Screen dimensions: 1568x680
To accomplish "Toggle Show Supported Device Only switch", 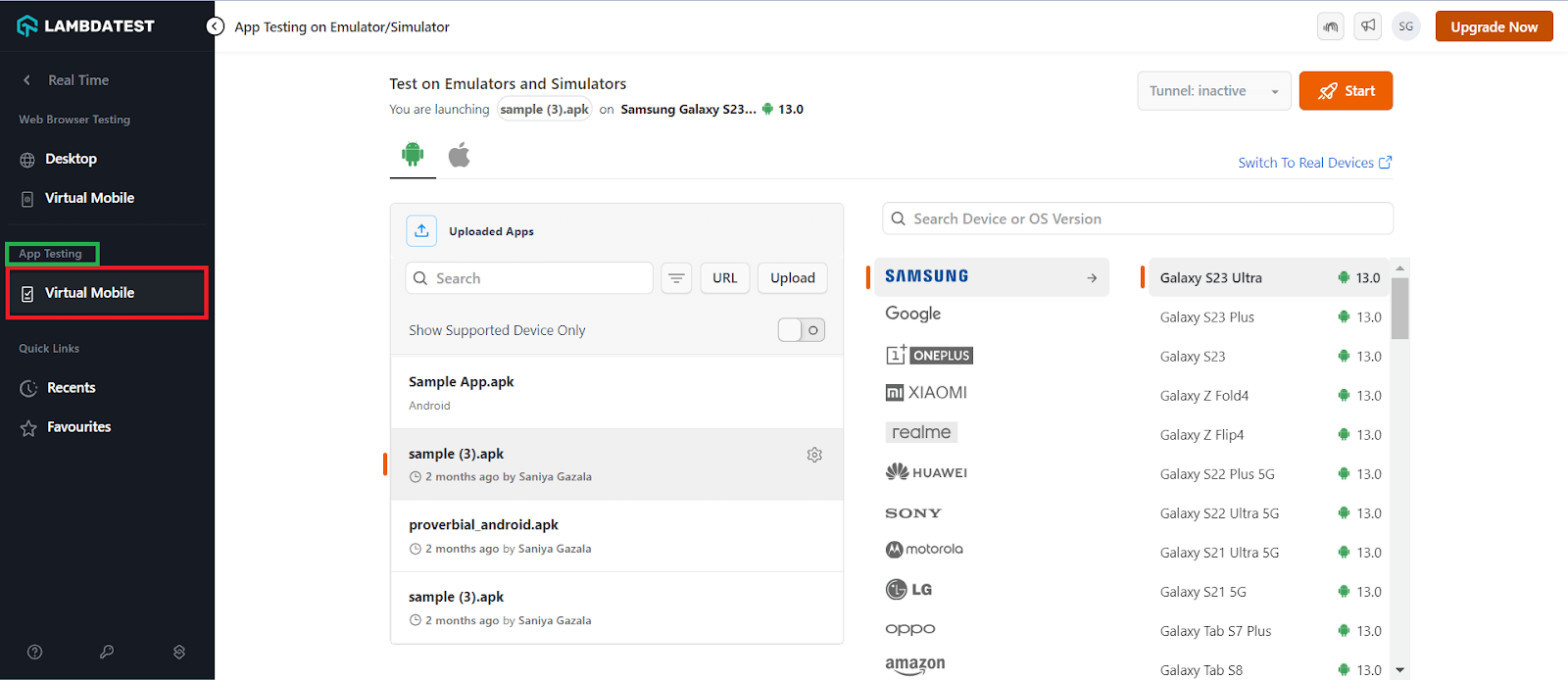I will [802, 330].
